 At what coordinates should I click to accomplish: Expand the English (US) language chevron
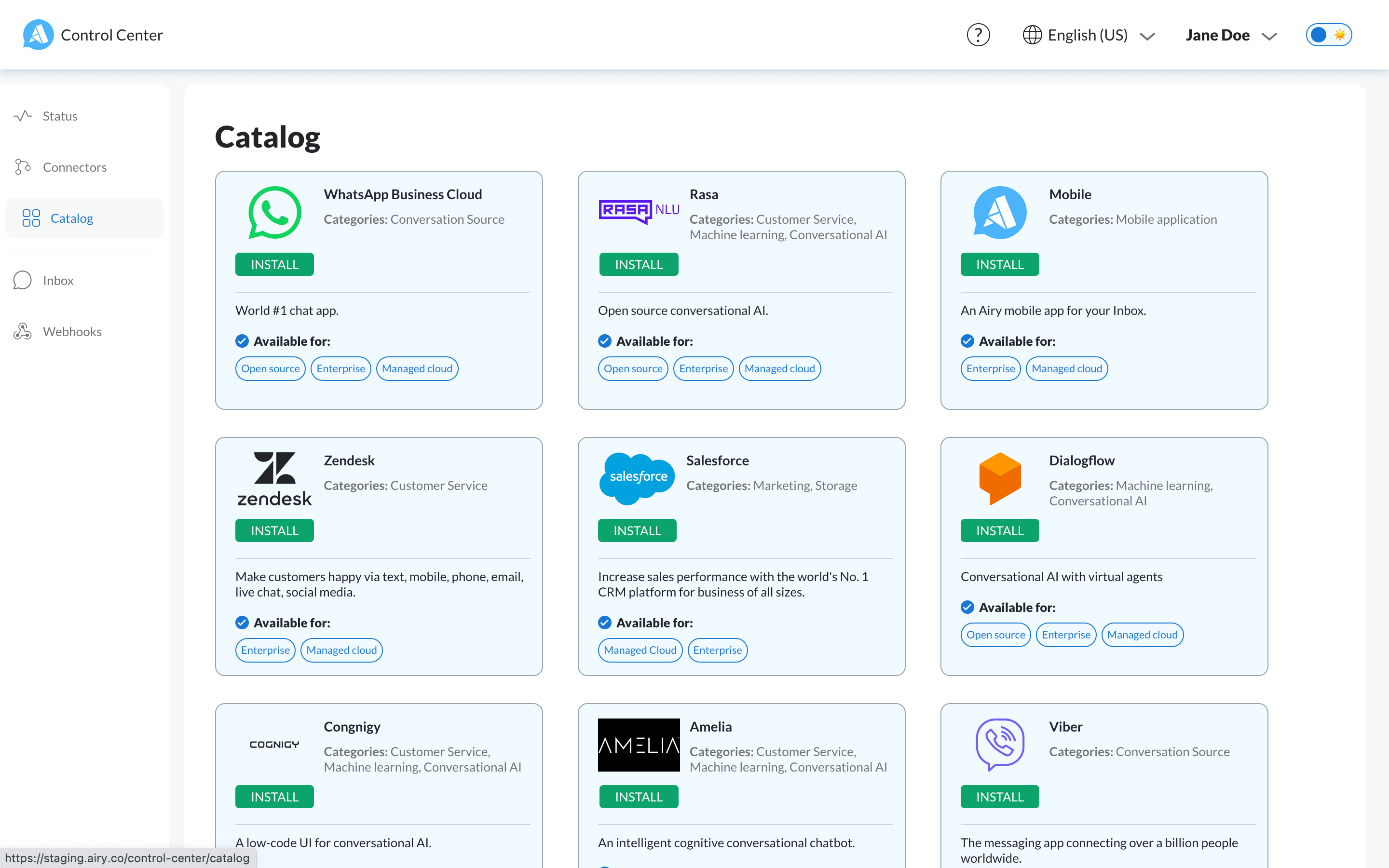click(x=1147, y=36)
